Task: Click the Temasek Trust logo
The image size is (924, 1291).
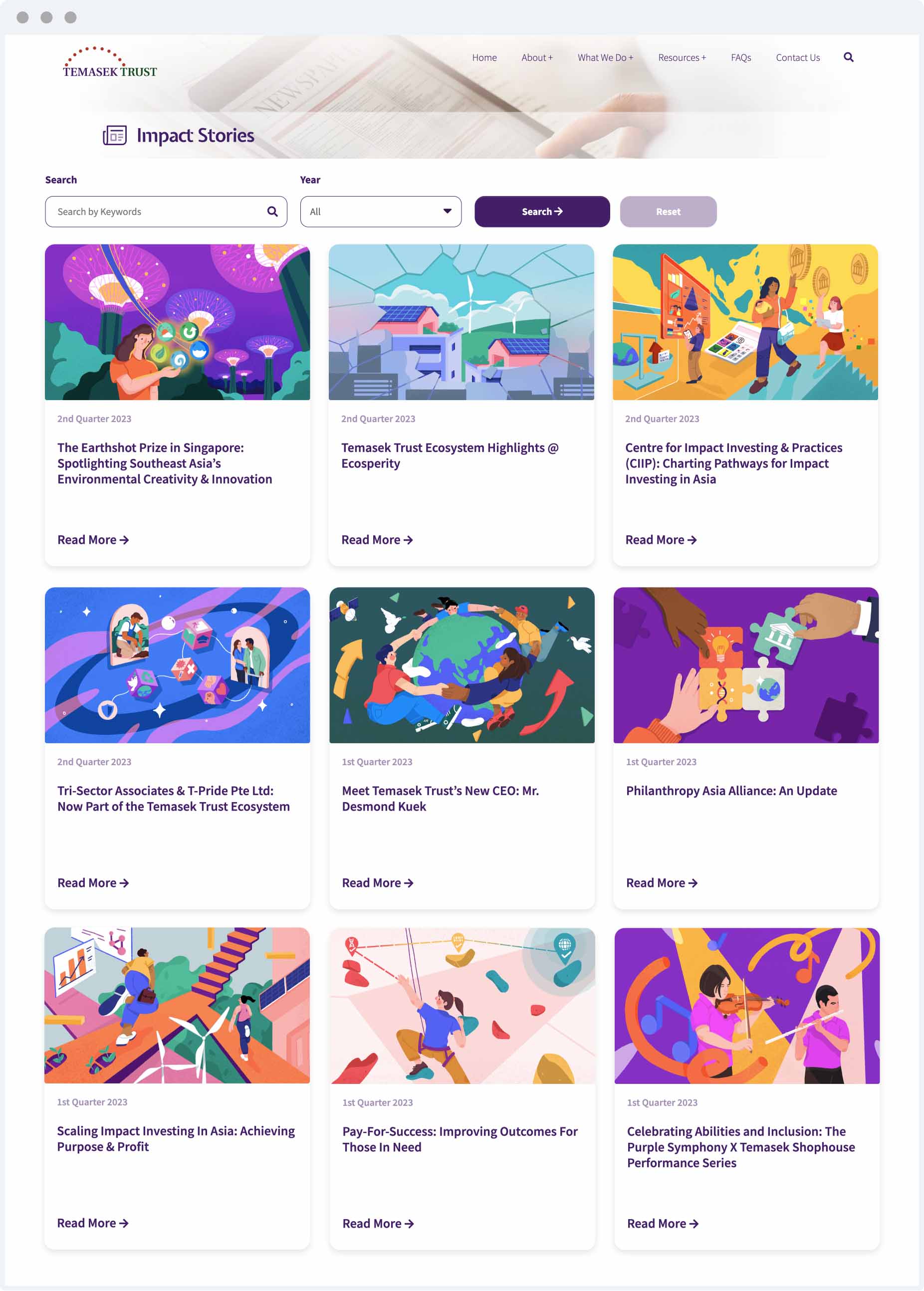Action: [110, 62]
